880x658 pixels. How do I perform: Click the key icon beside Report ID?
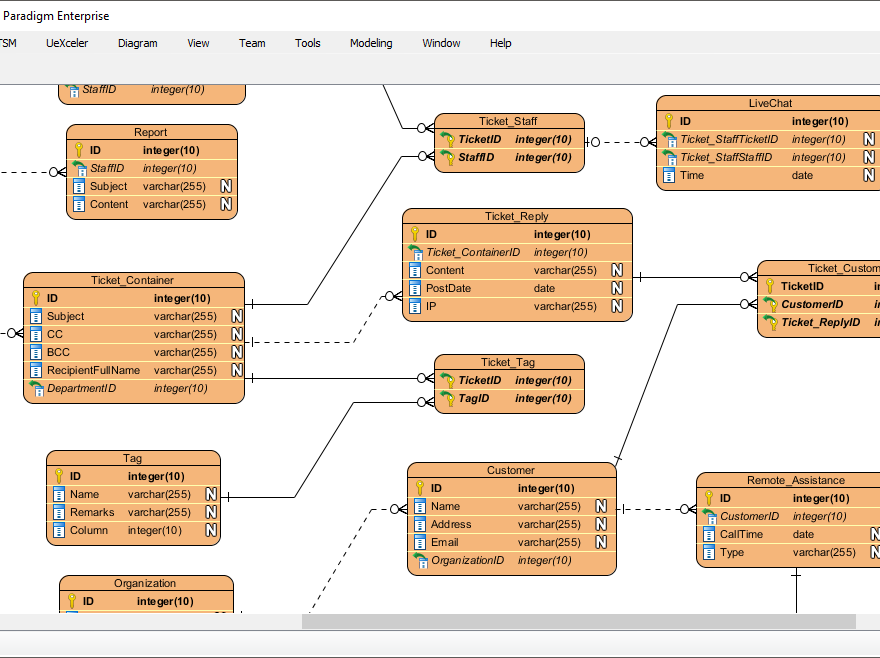(x=80, y=150)
